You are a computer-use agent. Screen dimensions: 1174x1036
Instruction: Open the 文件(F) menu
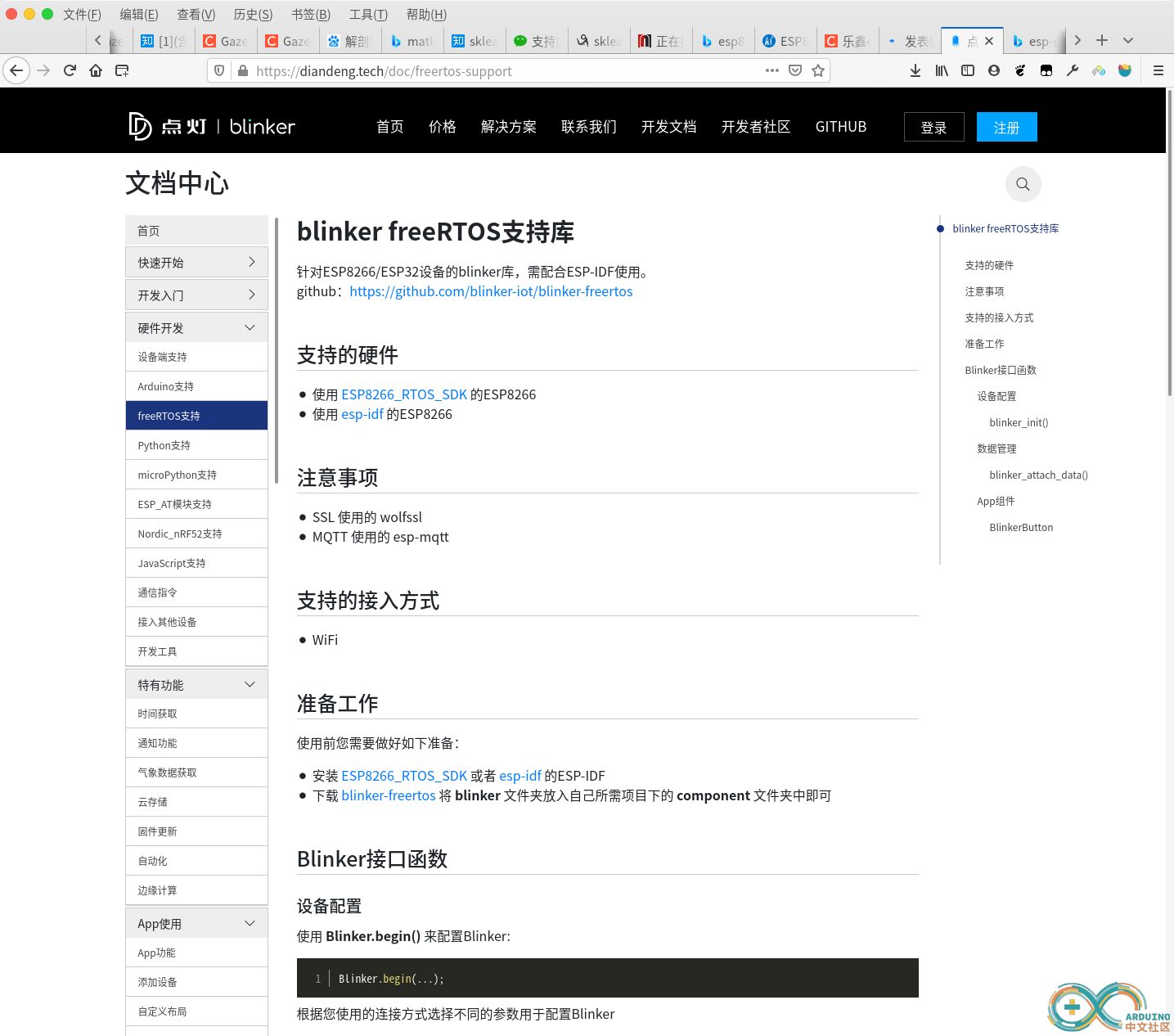coord(82,15)
